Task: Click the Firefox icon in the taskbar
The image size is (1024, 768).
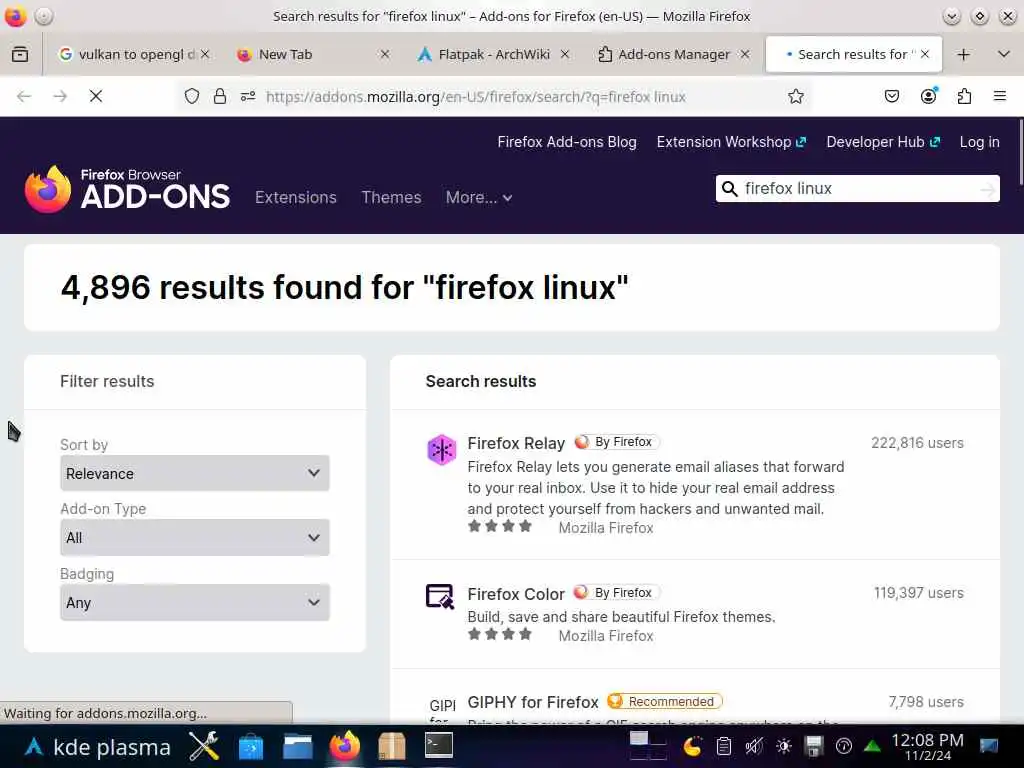Action: pos(345,746)
